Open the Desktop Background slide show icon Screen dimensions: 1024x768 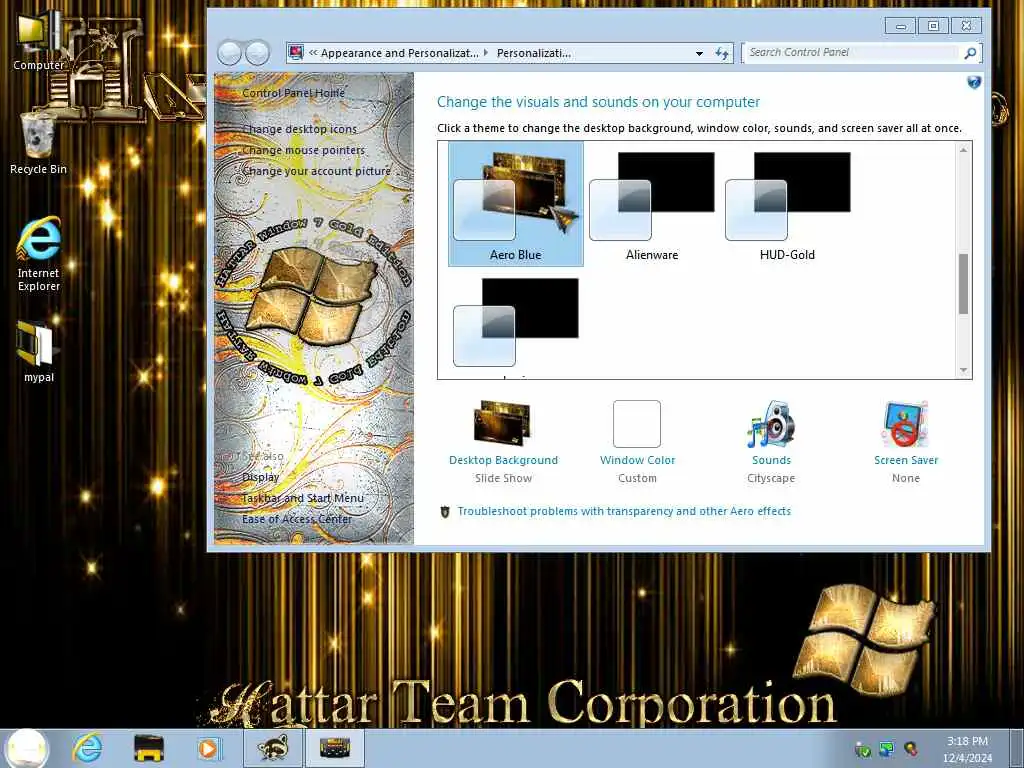502,423
